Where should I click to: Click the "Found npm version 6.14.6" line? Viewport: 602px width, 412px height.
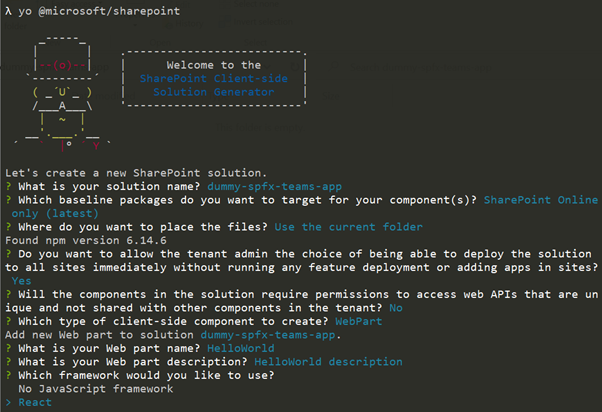tap(86, 240)
